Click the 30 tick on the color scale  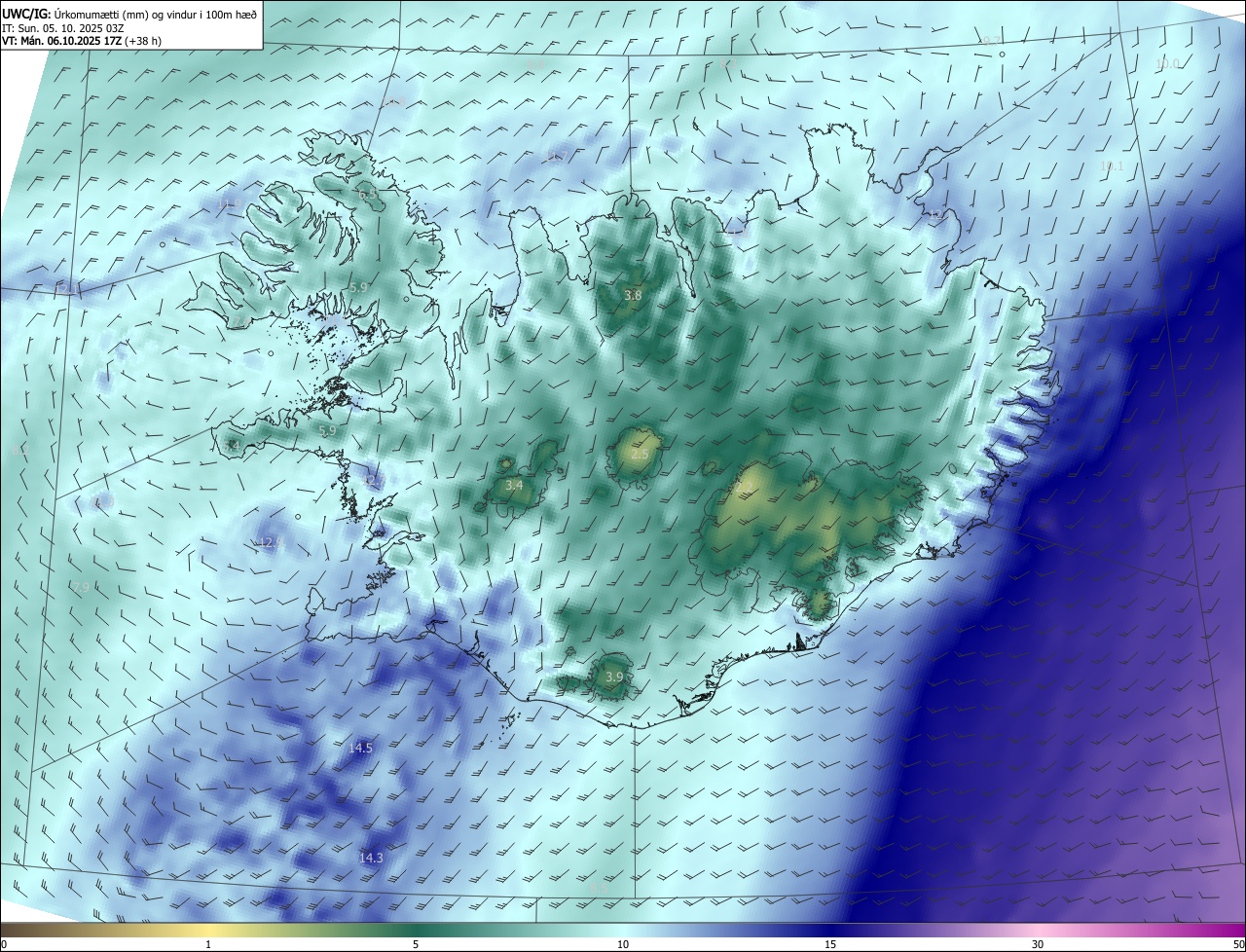tap(1038, 944)
